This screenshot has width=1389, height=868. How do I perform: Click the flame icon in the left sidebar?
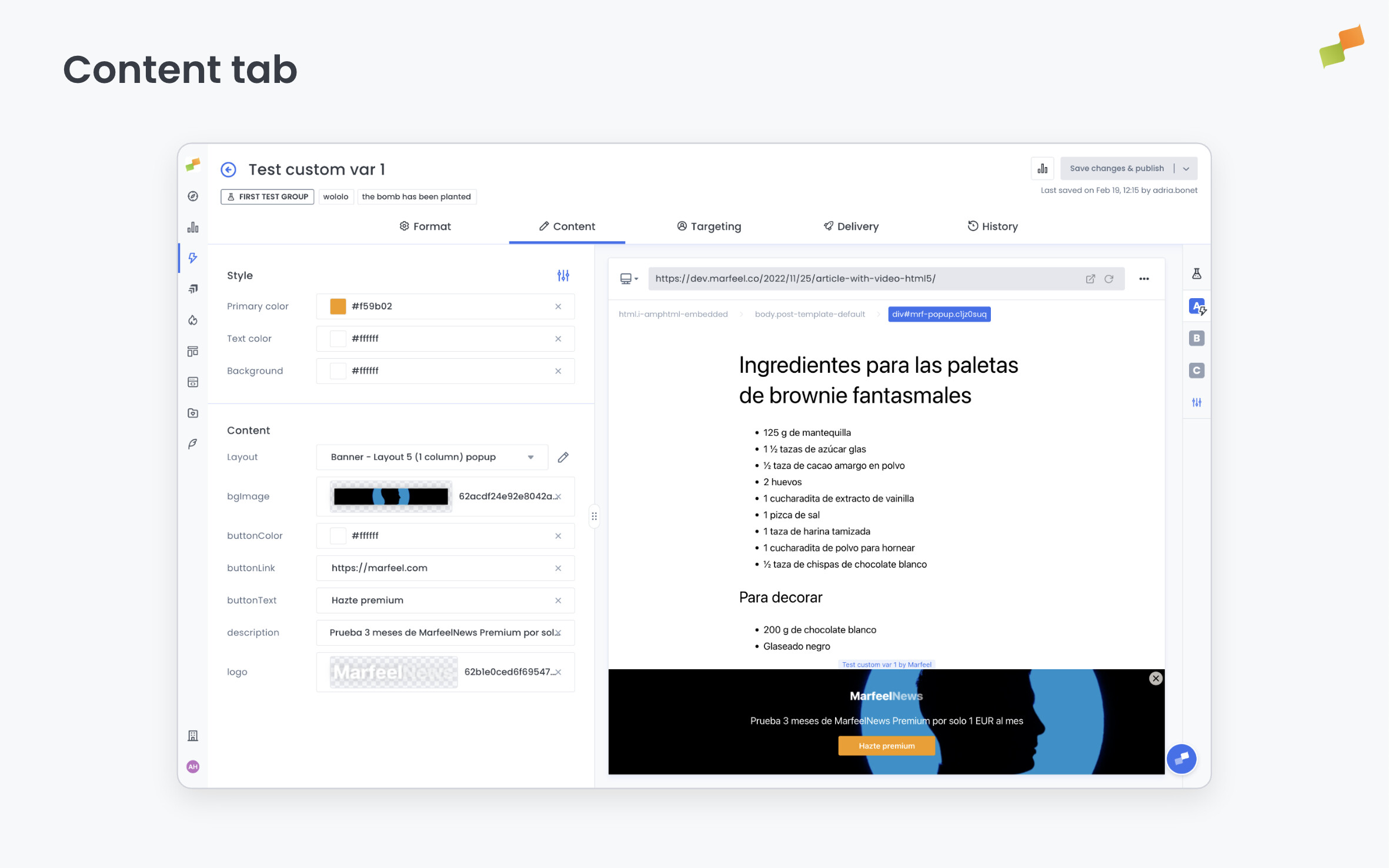pos(192,319)
